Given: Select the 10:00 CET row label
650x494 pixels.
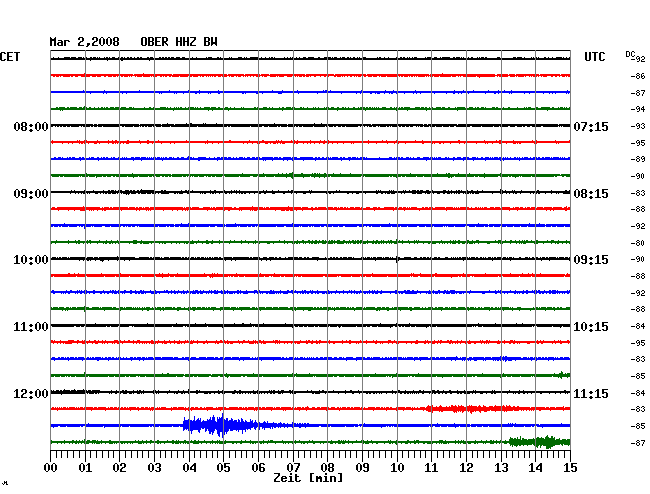Looking at the screenshot, I should pyautogui.click(x=31, y=260).
